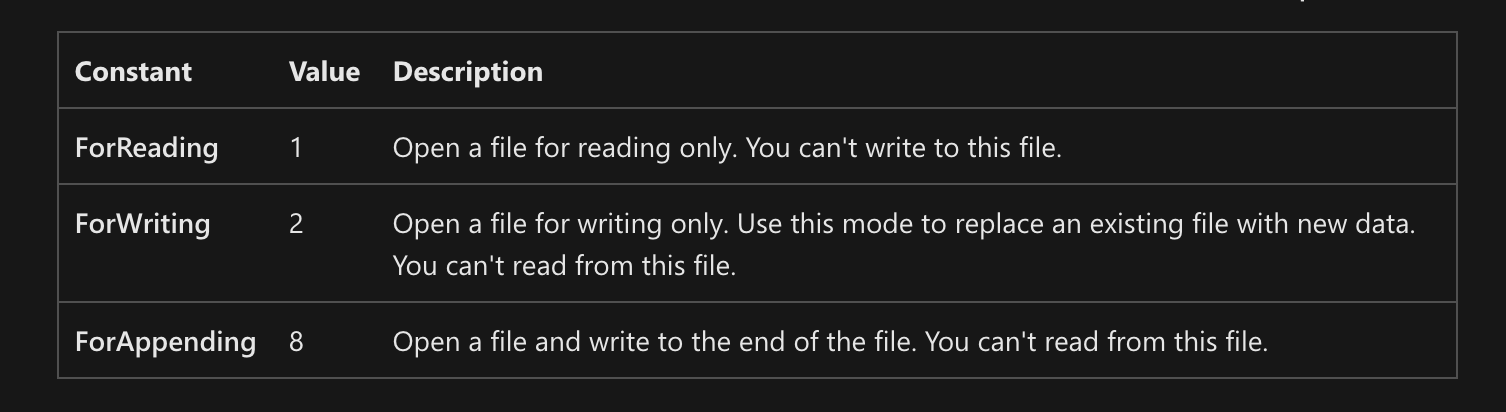Click value 1 in the ForReading row
The height and width of the screenshot is (412, 1506).
click(296, 148)
